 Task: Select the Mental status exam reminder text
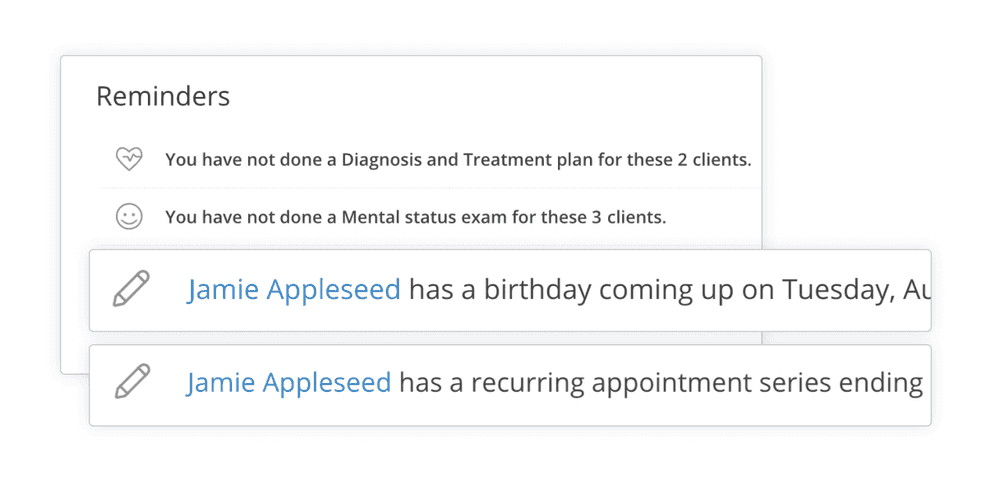coord(415,217)
